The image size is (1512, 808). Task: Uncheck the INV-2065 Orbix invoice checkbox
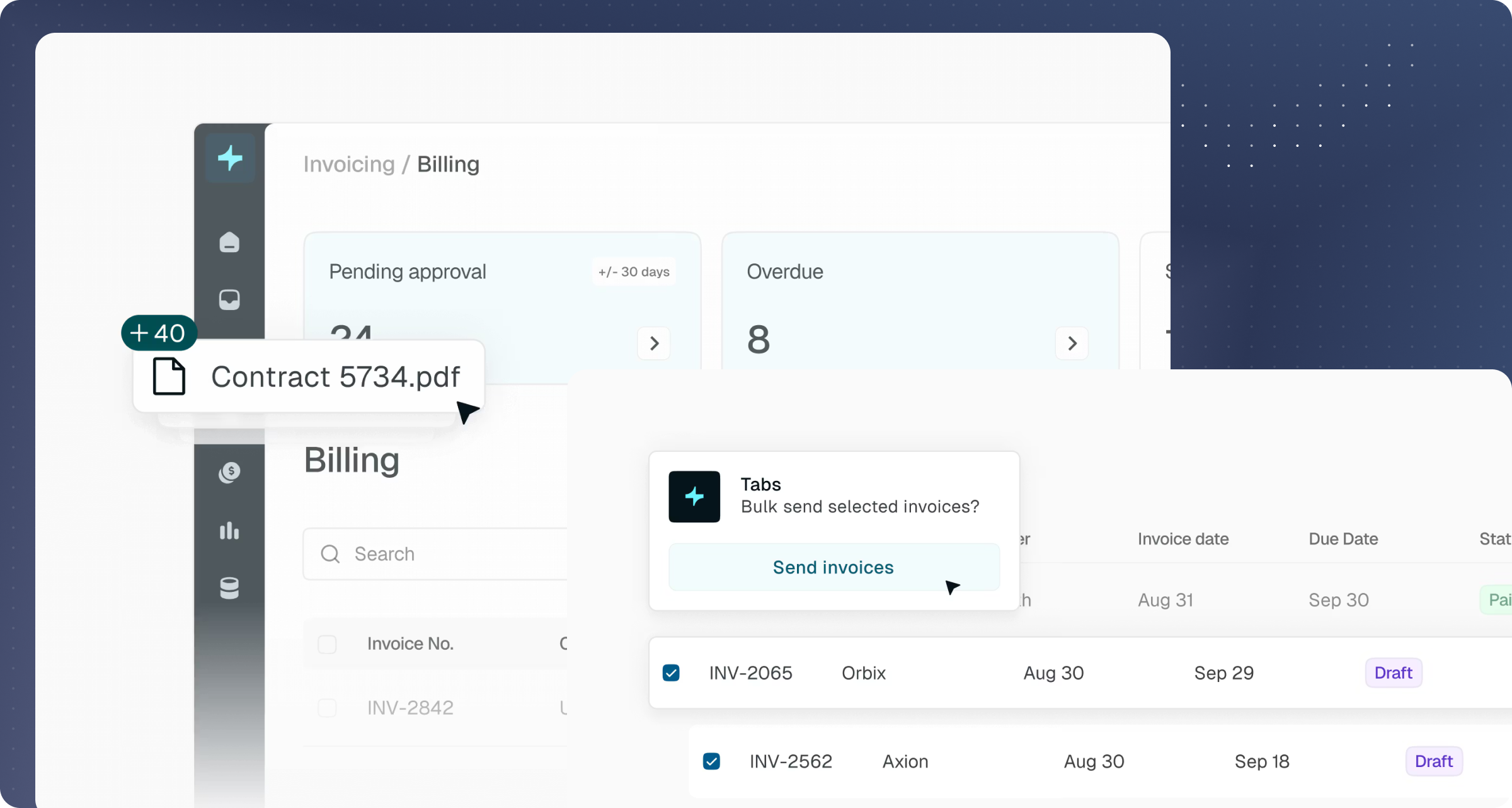point(671,673)
